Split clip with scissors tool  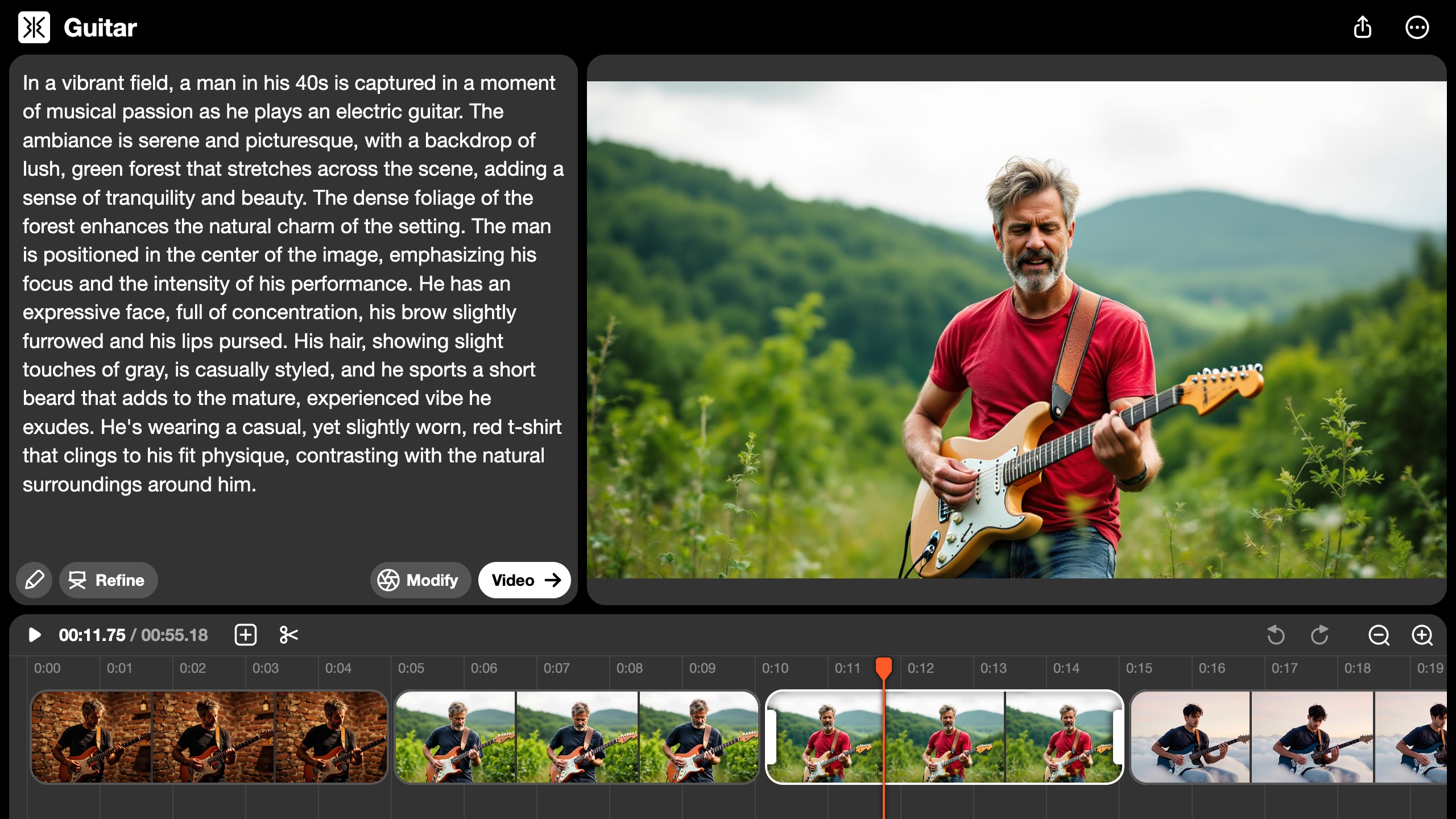coord(289,635)
